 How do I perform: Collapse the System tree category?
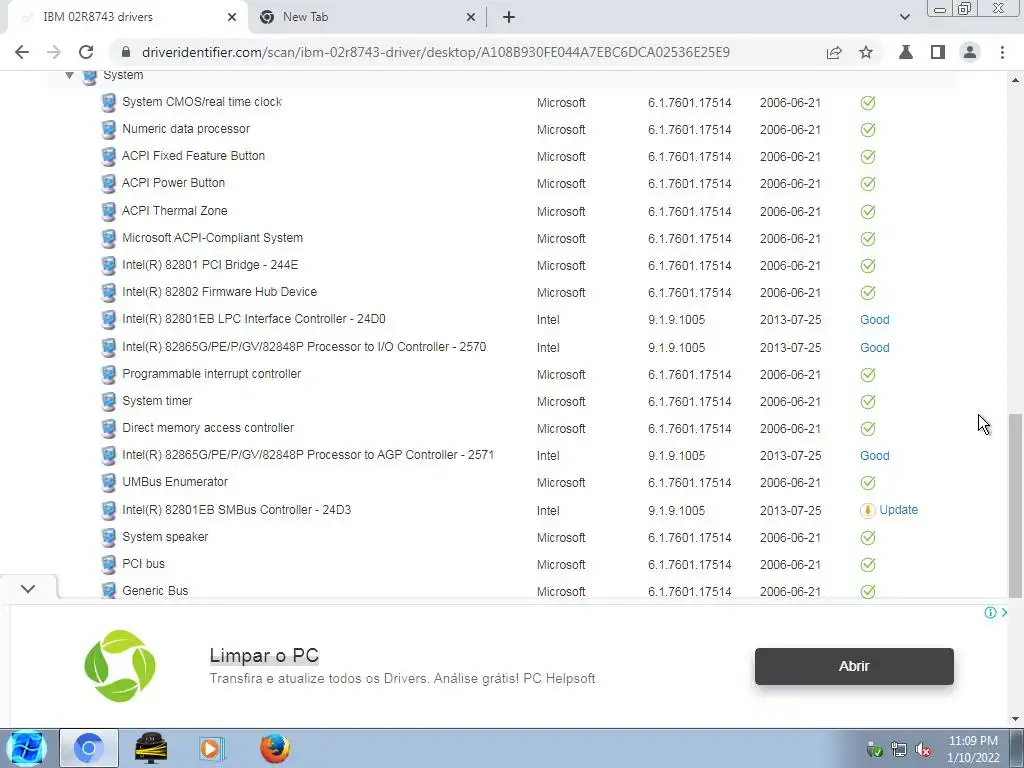click(x=69, y=76)
